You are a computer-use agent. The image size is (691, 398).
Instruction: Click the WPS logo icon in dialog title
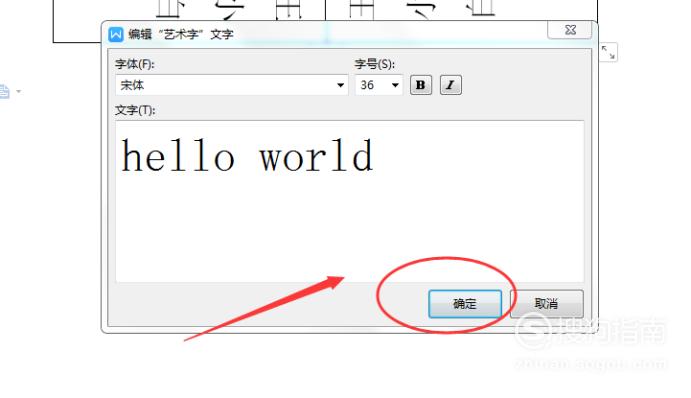[x=116, y=34]
